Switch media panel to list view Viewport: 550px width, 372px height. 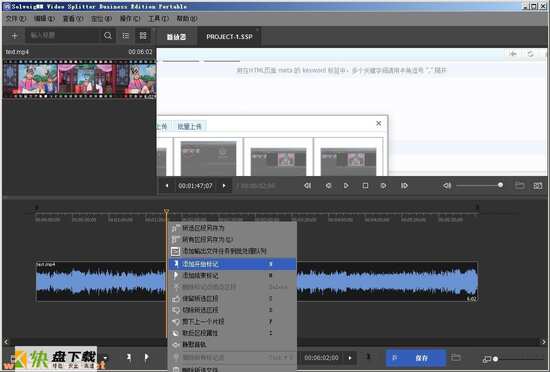[126, 36]
